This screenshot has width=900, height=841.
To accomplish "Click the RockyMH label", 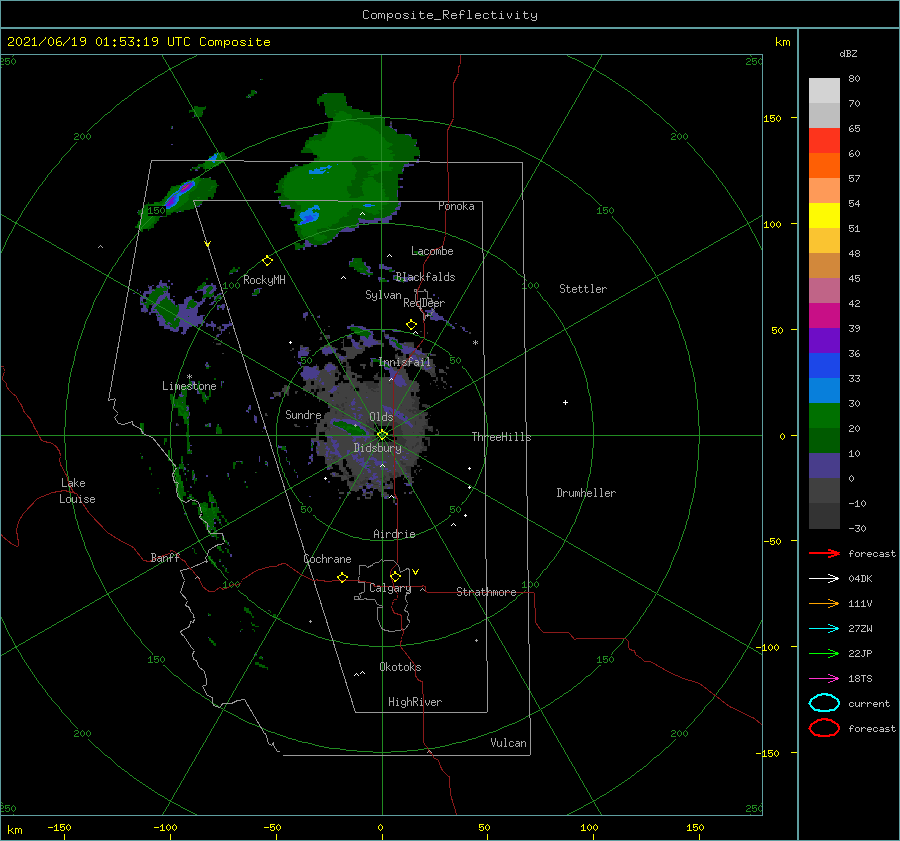I will coord(264,280).
